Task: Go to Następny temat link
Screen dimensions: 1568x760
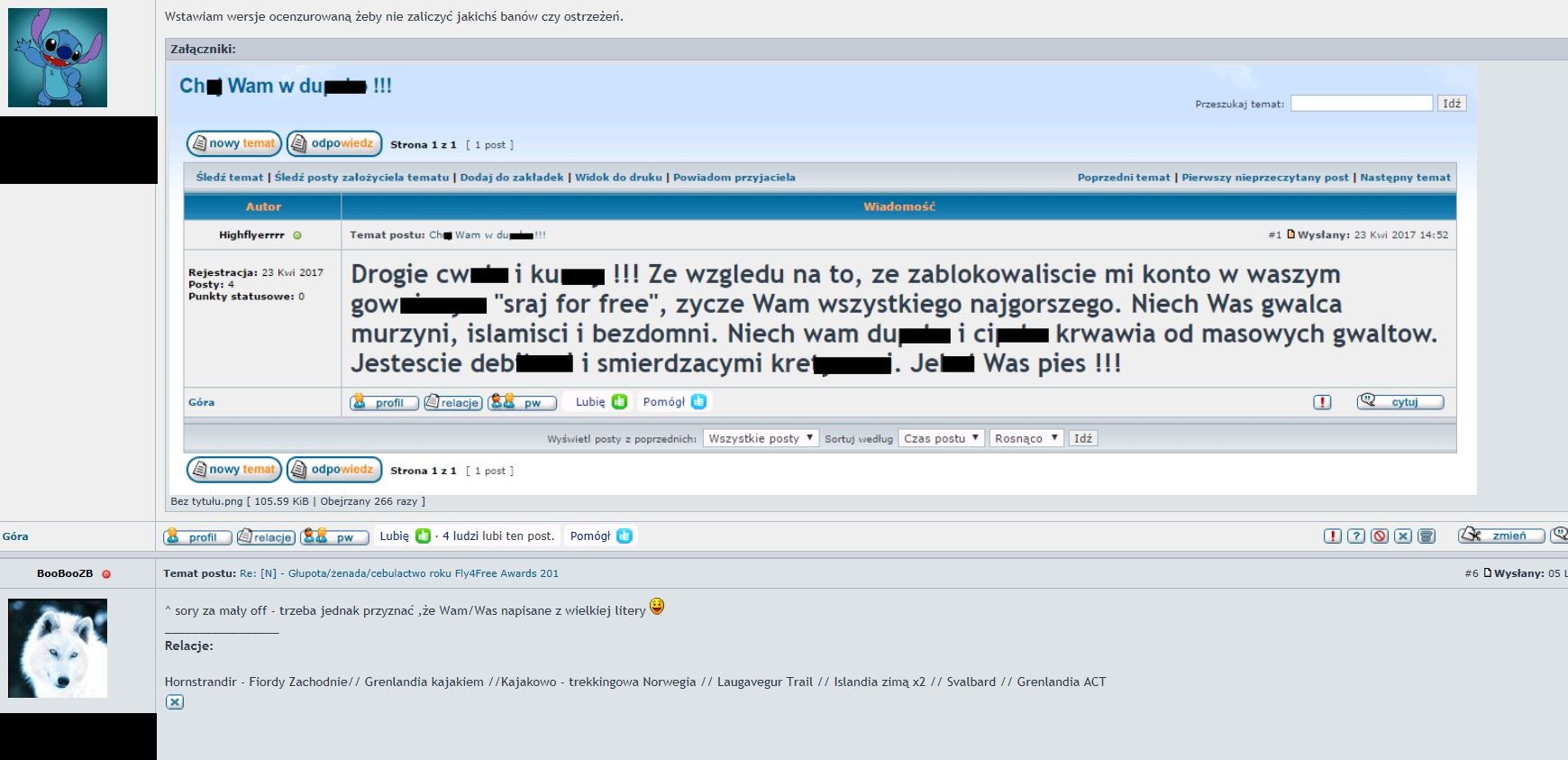Action: coord(1406,178)
